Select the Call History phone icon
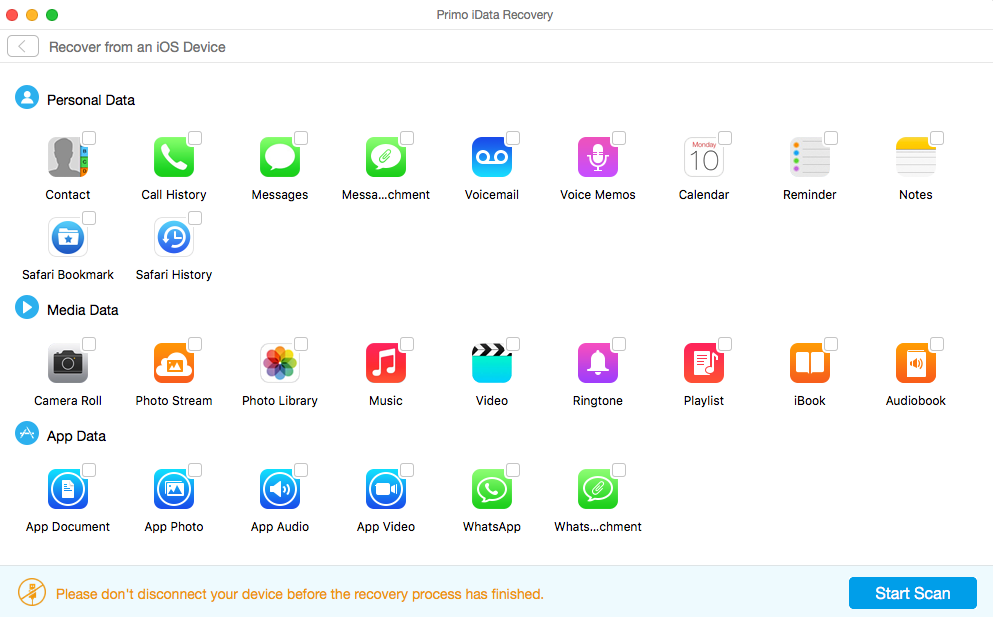This screenshot has width=993, height=617. [174, 157]
